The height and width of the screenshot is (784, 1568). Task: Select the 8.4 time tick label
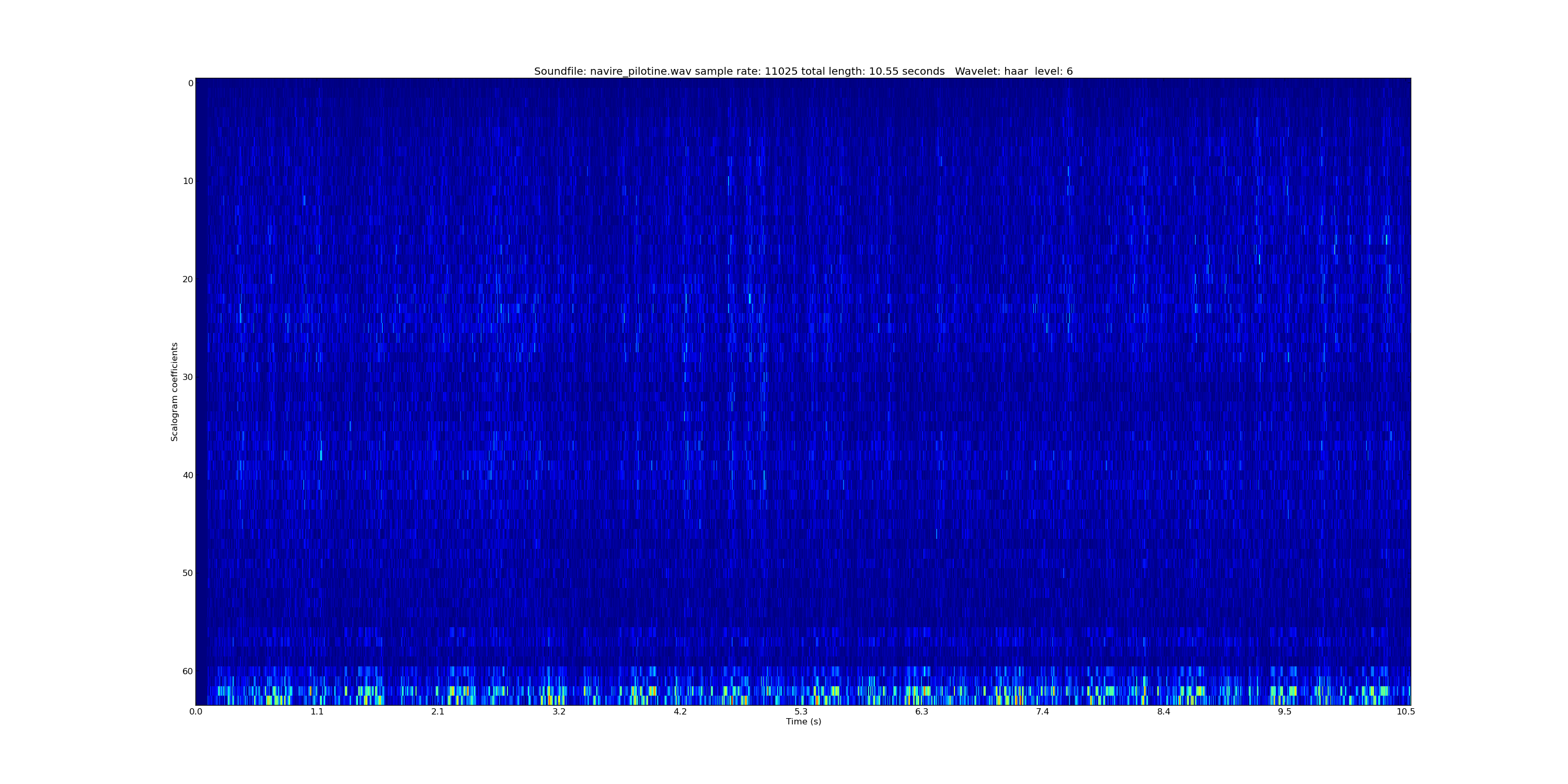pos(1163,711)
